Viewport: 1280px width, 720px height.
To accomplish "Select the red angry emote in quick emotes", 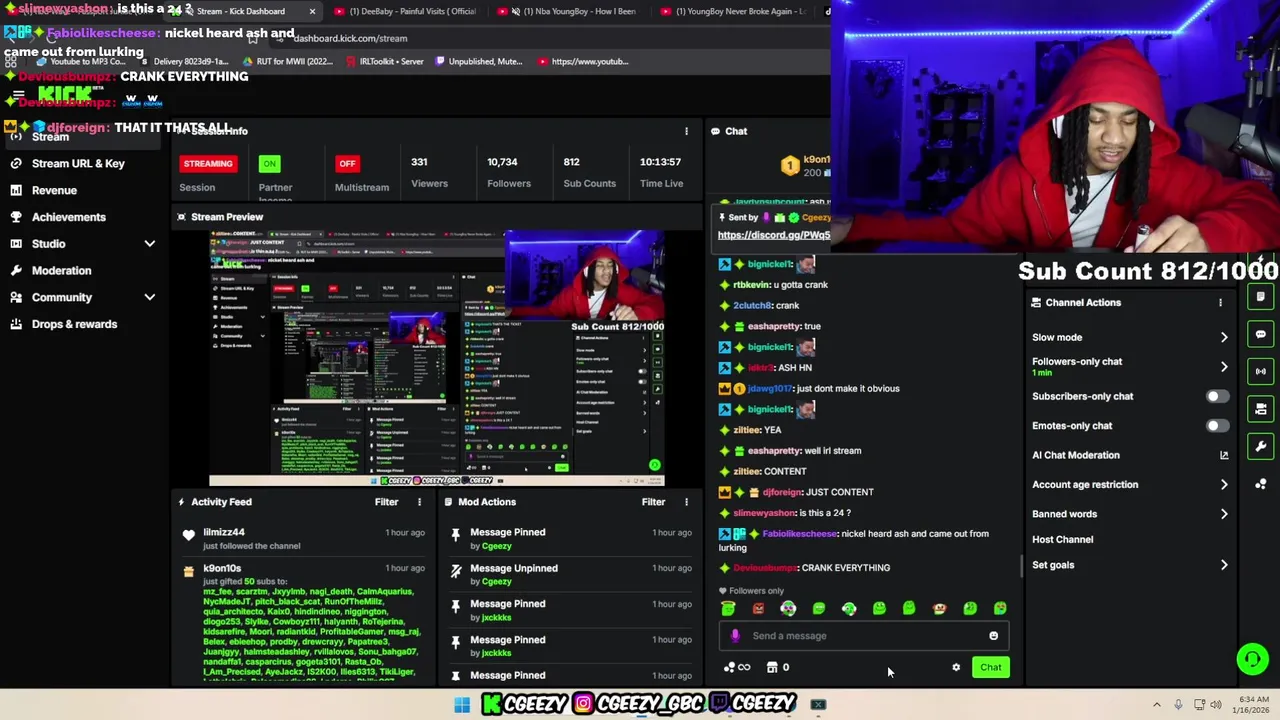I will pyautogui.click(x=758, y=608).
